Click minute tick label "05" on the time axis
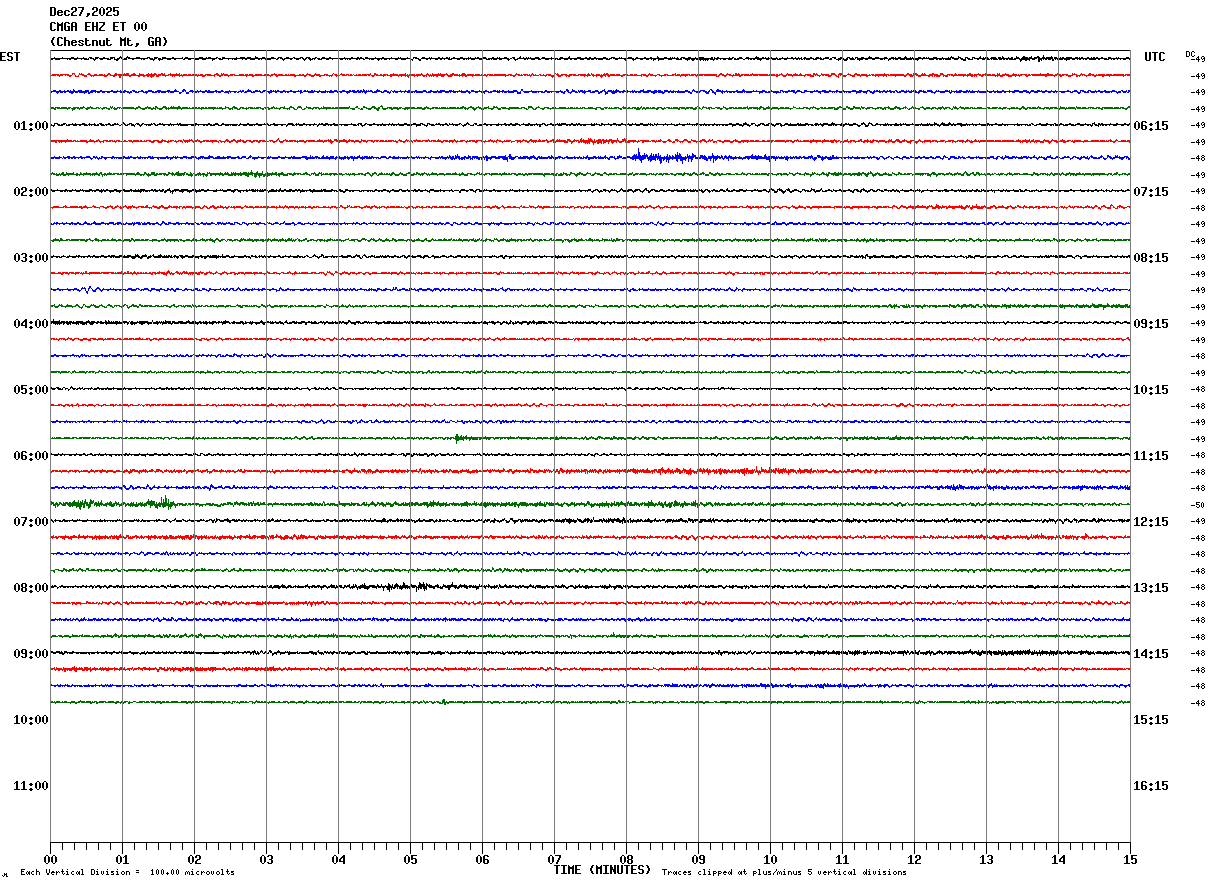The width and height of the screenshot is (1210, 886). click(x=410, y=859)
